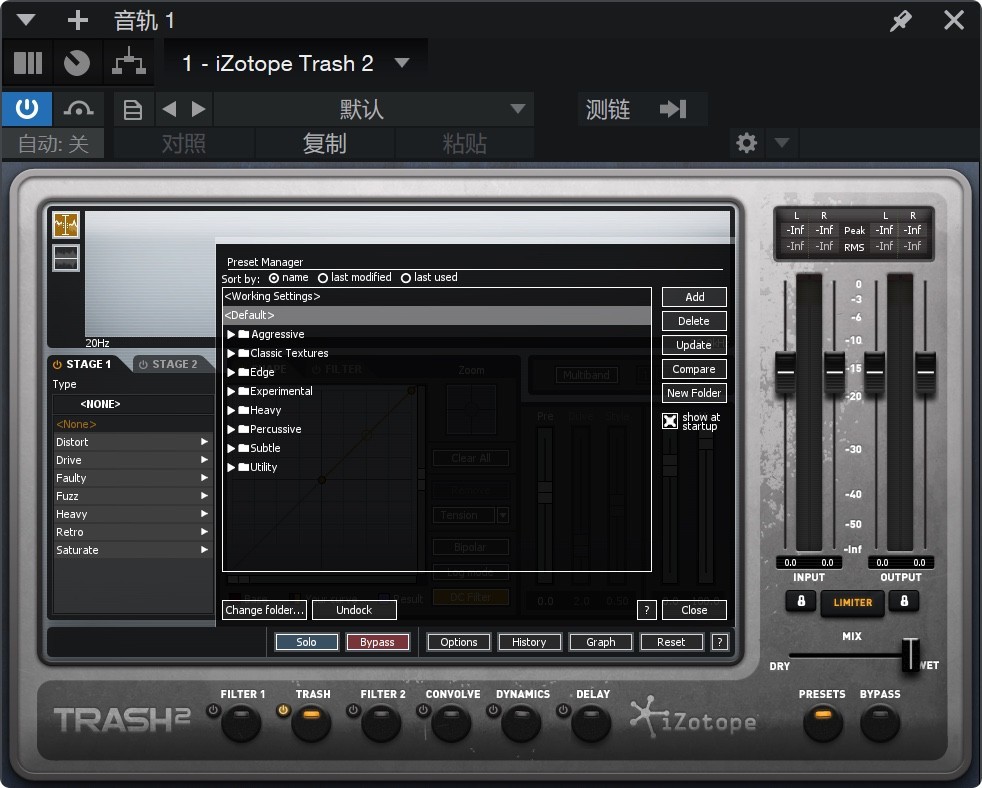Click the MIX slider handle near WET
The width and height of the screenshot is (982, 788).
(911, 657)
